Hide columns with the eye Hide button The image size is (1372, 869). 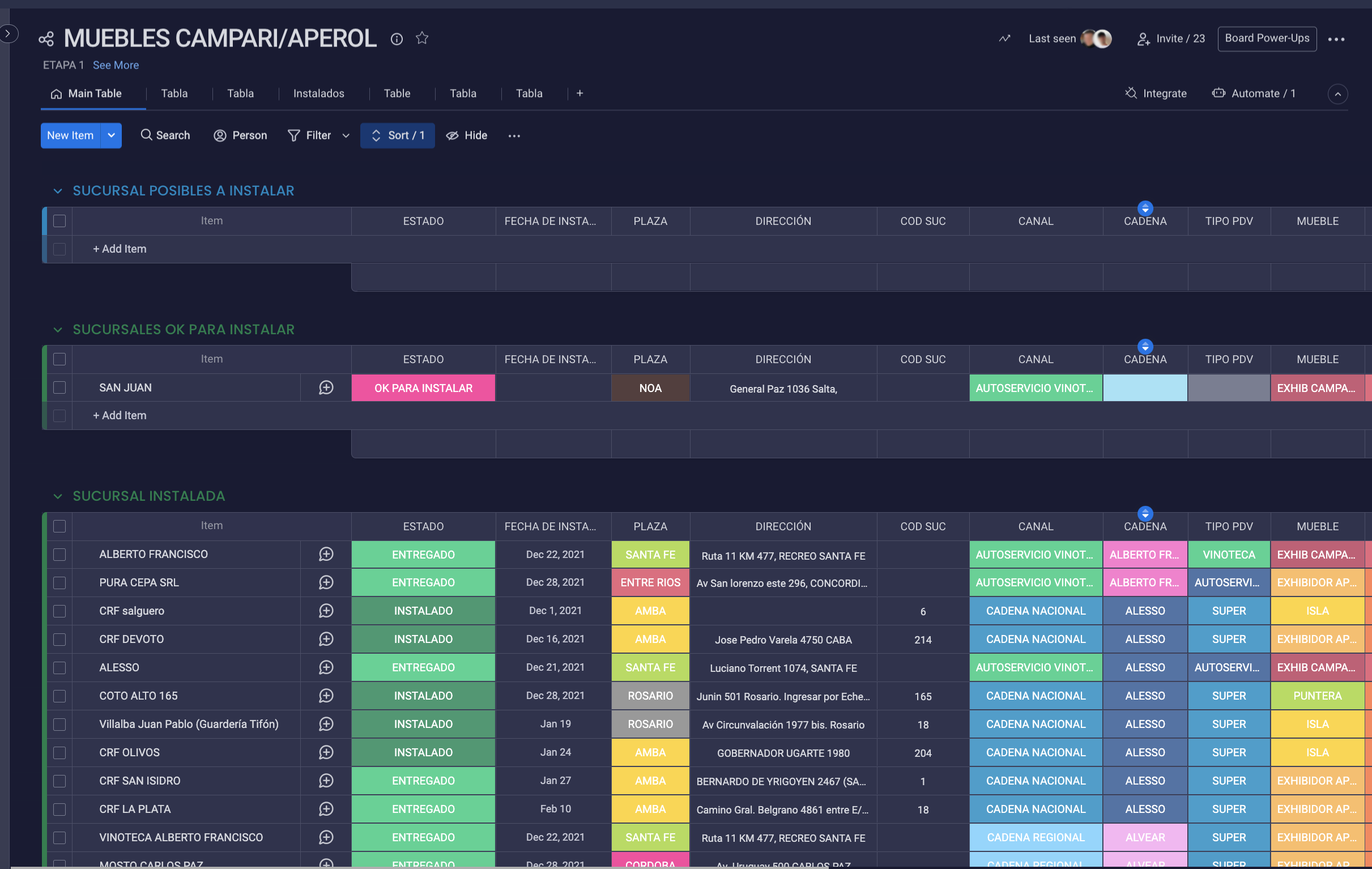467,135
